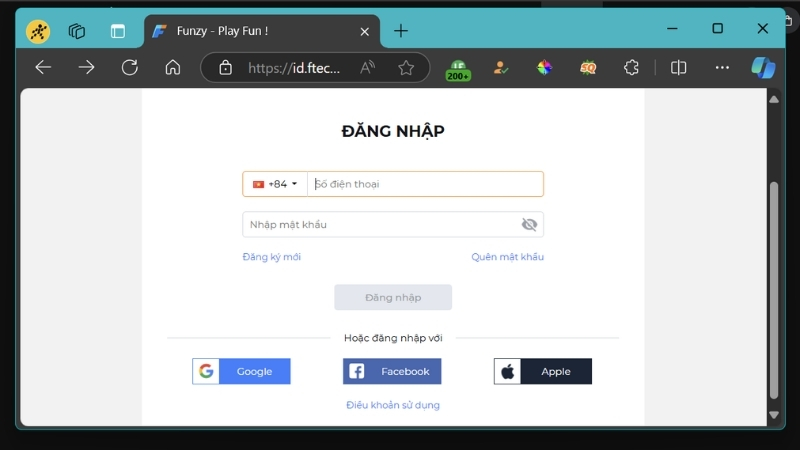Toggle split screen view icon

[x=679, y=68]
